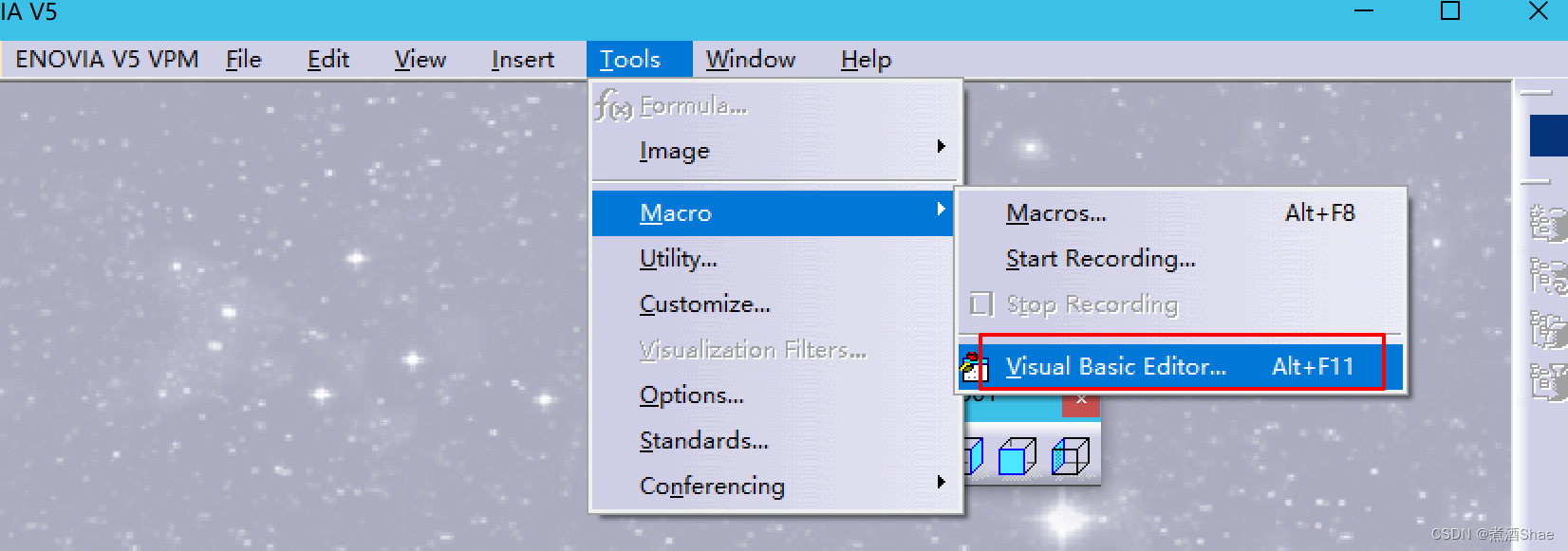This screenshot has height=551, width=1568.
Task: Open the Standards... menu entry
Action: point(703,441)
